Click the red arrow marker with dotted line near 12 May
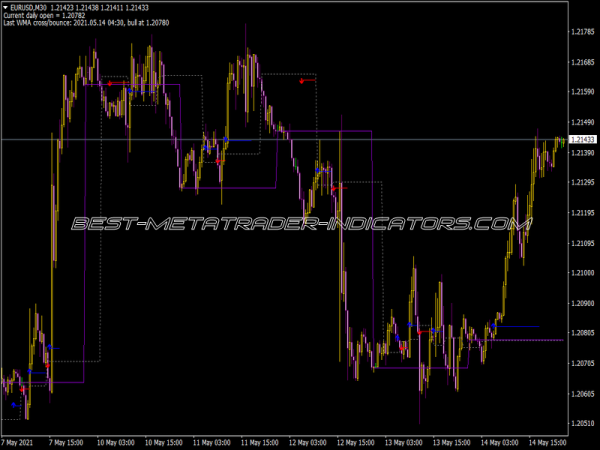This screenshot has height=450, width=600. [303, 81]
